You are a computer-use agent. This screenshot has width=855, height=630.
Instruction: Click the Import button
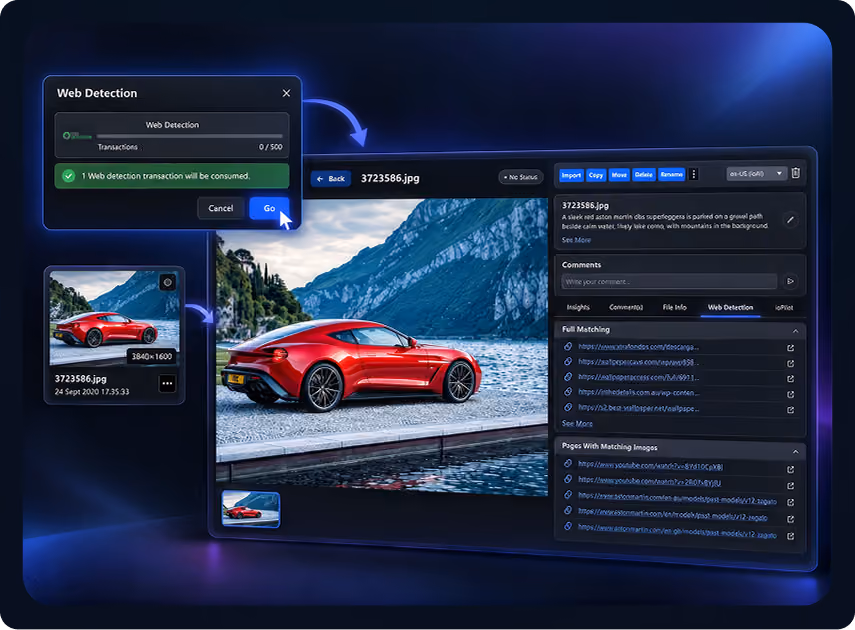[571, 175]
